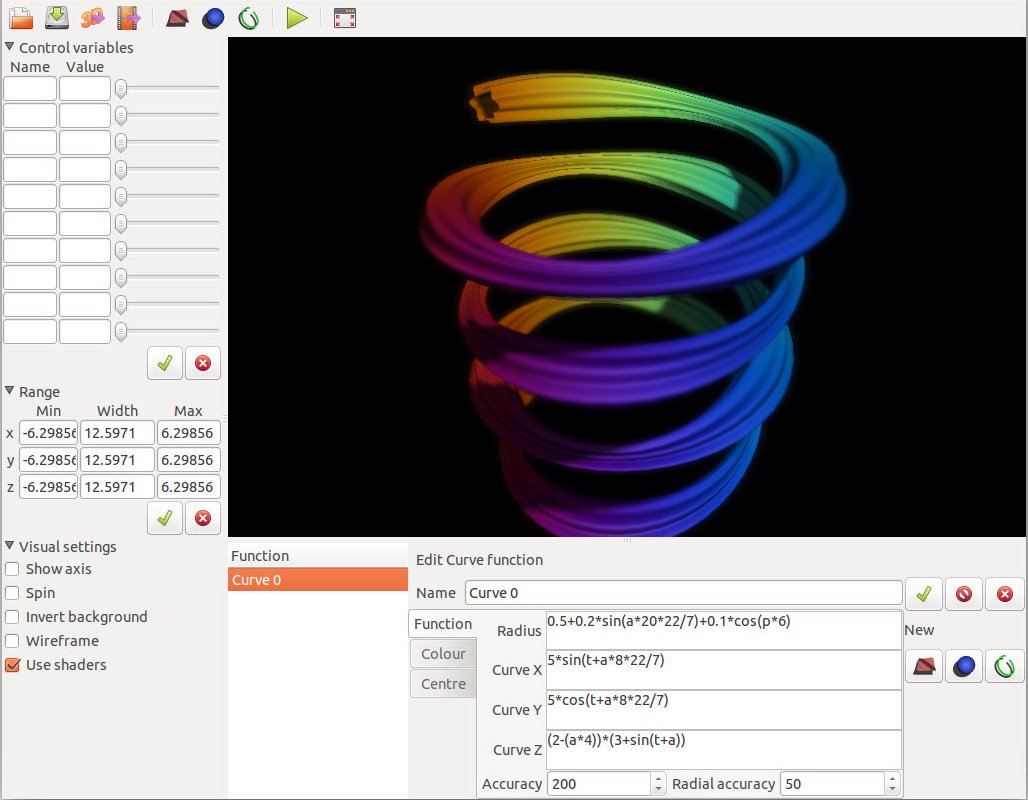This screenshot has width=1028, height=800.
Task: Turn on the Wireframe checkbox
Action: coord(12,641)
